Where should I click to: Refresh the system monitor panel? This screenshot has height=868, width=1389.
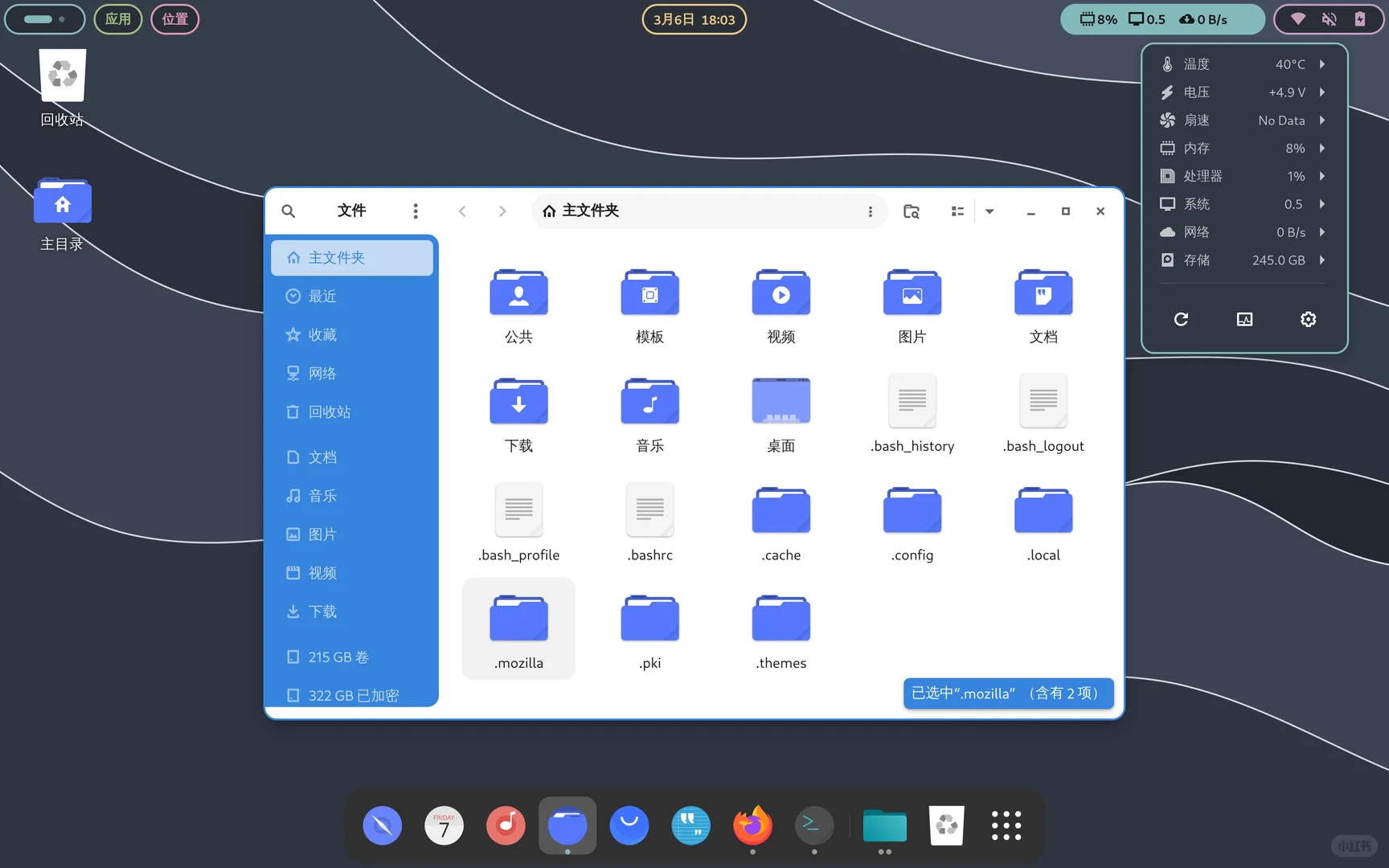pyautogui.click(x=1180, y=319)
